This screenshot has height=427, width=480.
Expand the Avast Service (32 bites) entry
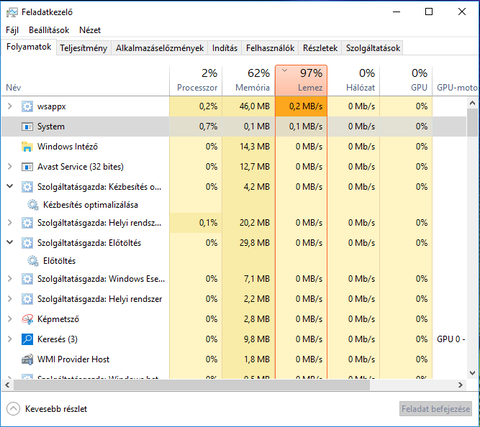click(x=10, y=166)
